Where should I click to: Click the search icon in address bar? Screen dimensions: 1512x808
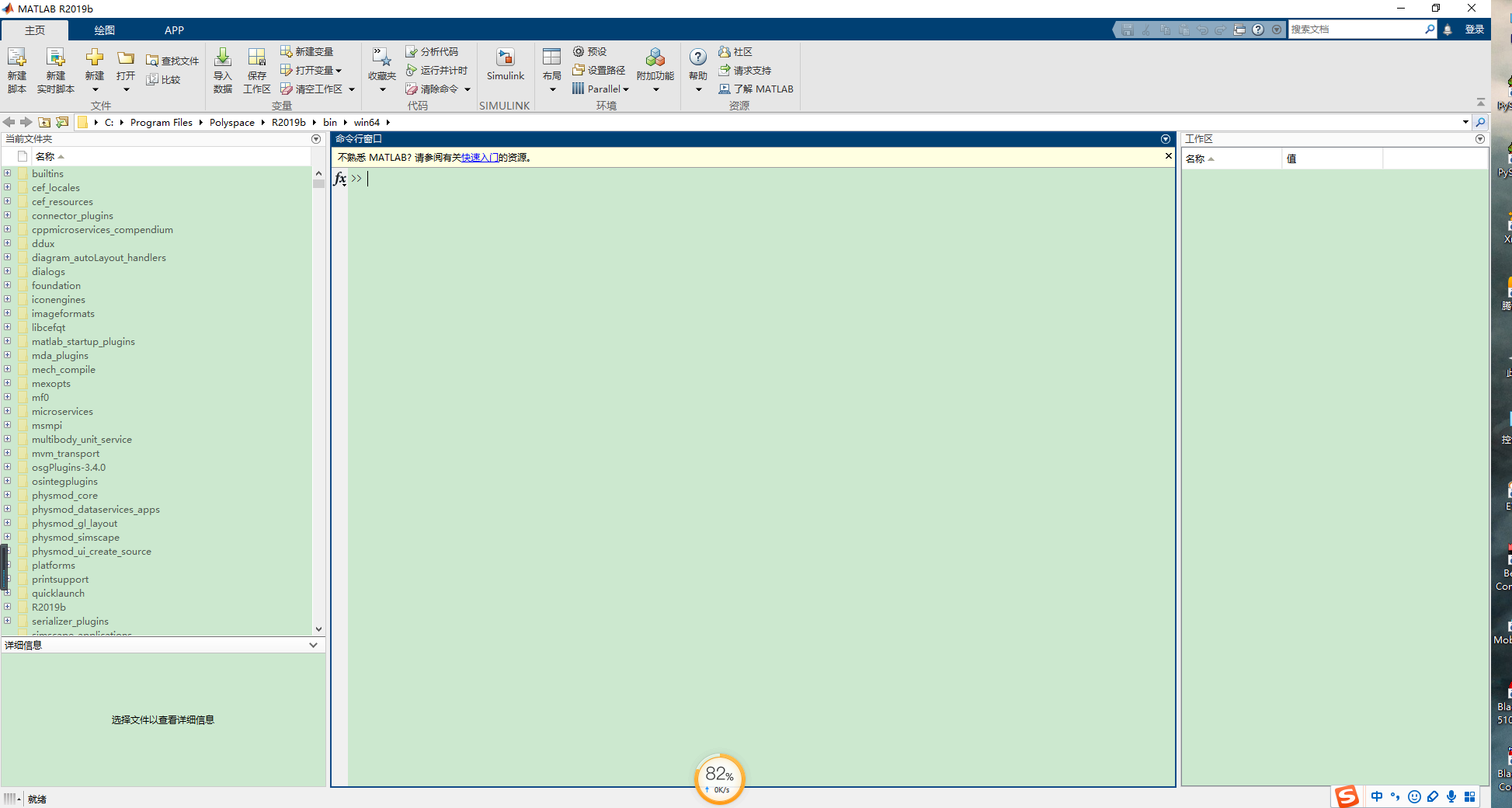coord(1481,122)
